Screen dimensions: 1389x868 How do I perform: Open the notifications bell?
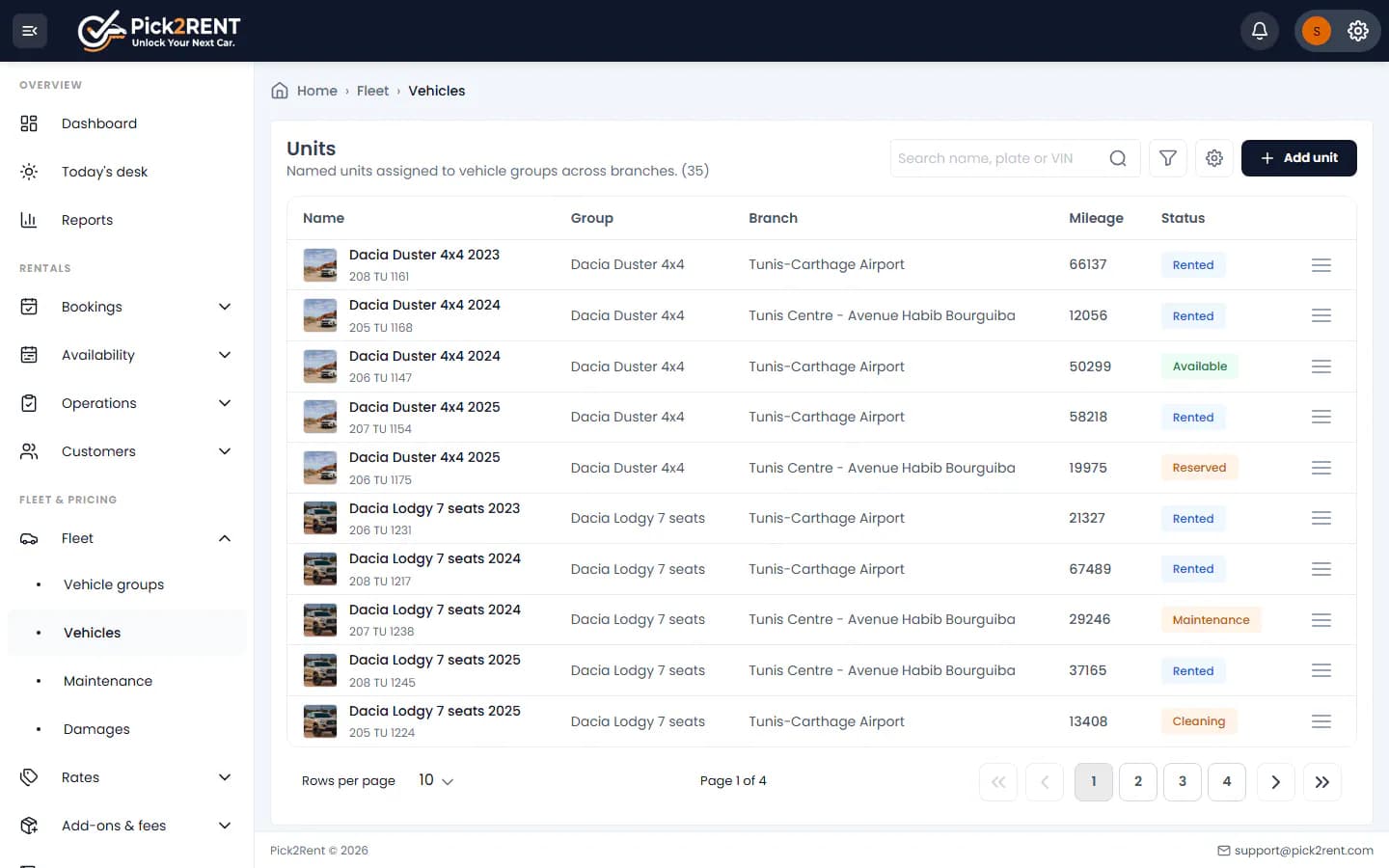pos(1260,31)
